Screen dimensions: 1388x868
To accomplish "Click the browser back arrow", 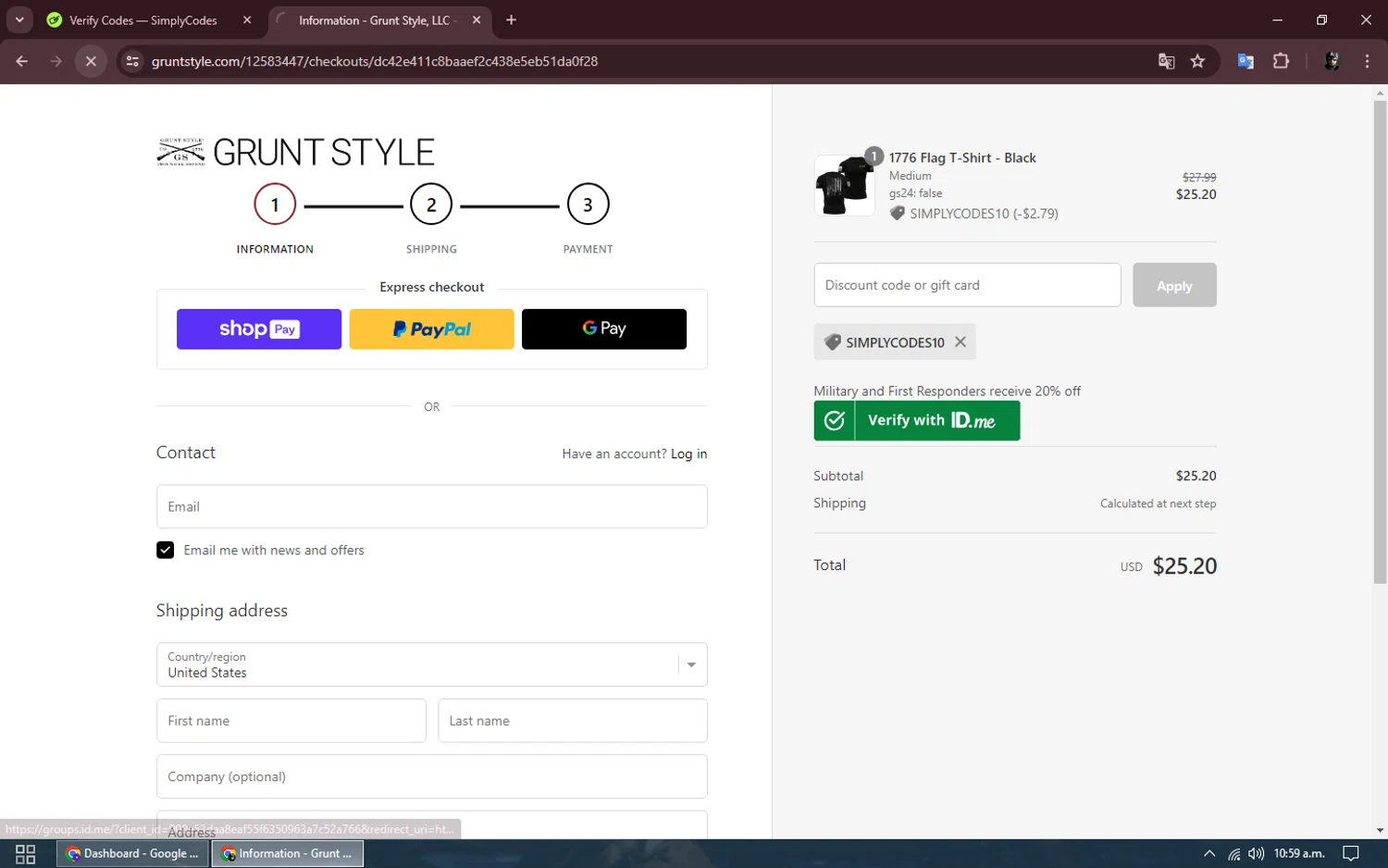I will 22,61.
